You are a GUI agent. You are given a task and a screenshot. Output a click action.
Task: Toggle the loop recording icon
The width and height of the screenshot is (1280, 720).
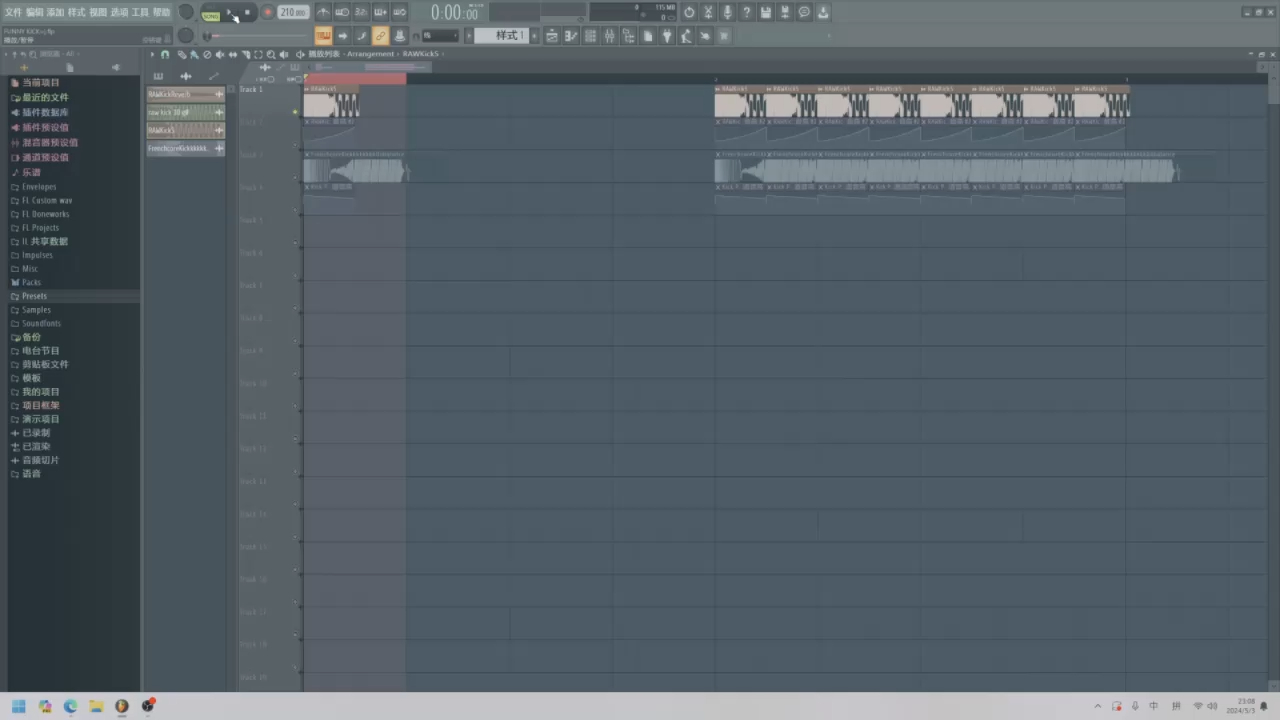[399, 12]
